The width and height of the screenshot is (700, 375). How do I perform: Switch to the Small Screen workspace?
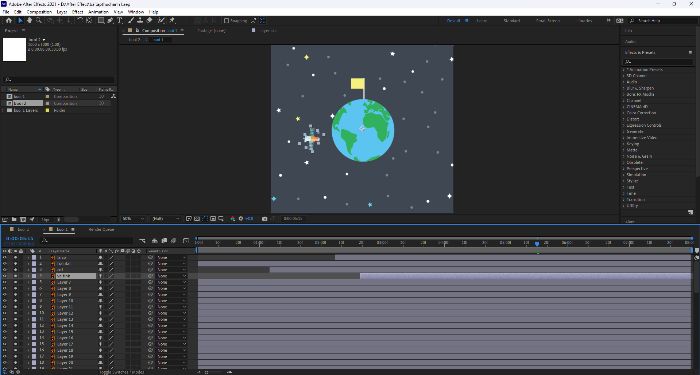click(x=548, y=21)
